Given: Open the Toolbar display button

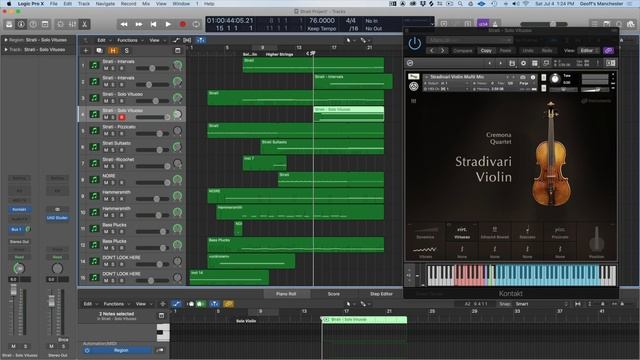Looking at the screenshot, I should pos(45,24).
